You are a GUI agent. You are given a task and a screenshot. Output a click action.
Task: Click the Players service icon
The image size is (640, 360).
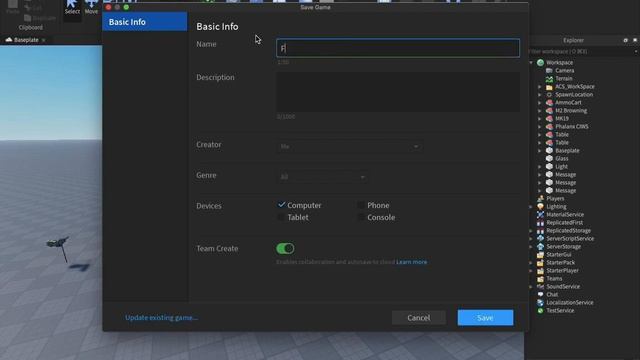(540, 198)
